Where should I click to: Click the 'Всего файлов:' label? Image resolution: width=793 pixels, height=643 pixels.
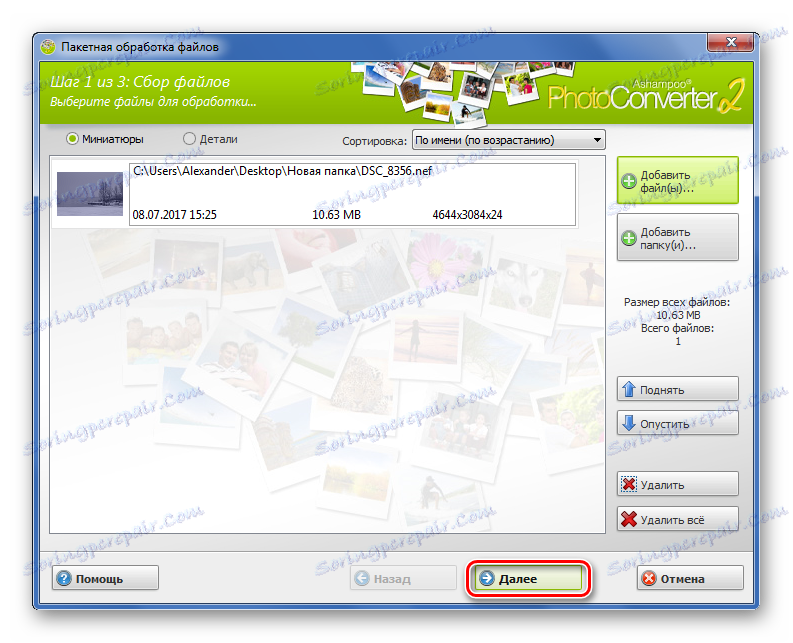pyautogui.click(x=677, y=328)
